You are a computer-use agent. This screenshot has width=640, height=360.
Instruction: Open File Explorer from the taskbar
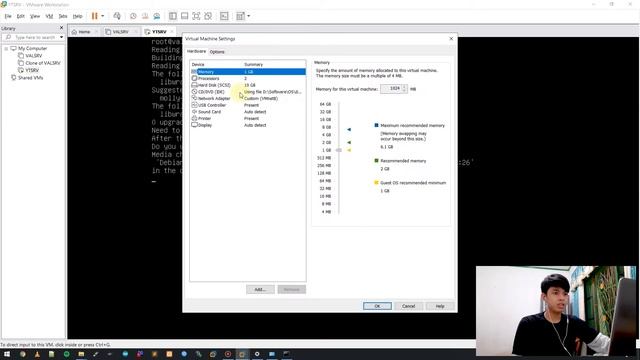[x=81, y=354]
